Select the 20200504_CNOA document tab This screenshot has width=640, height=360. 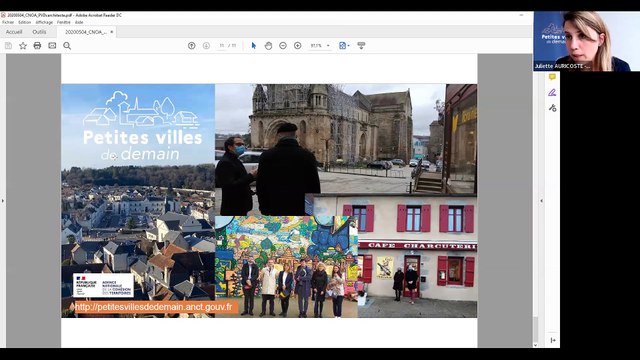86,32
